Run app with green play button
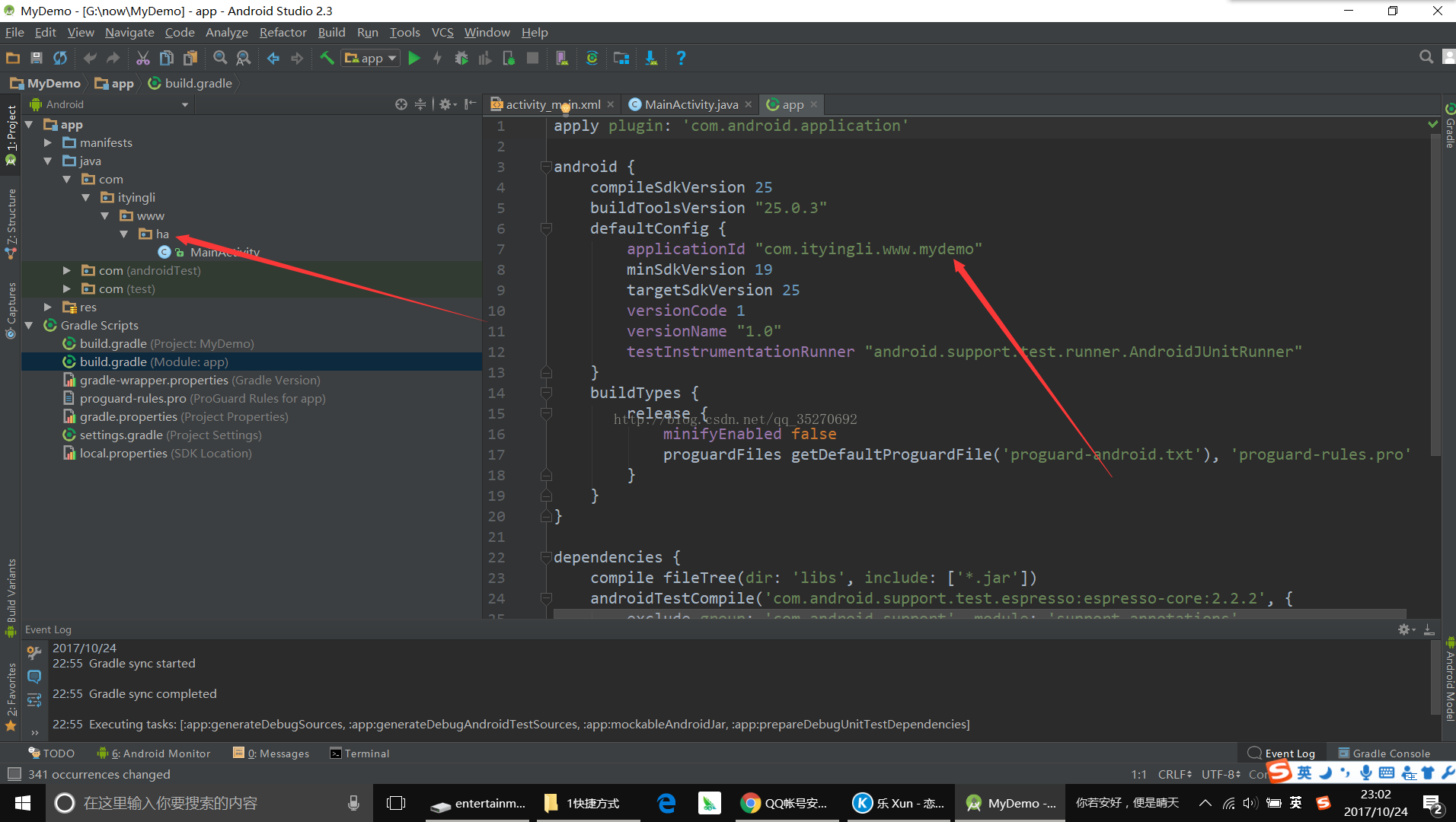The width and height of the screenshot is (1456, 822). tap(414, 58)
